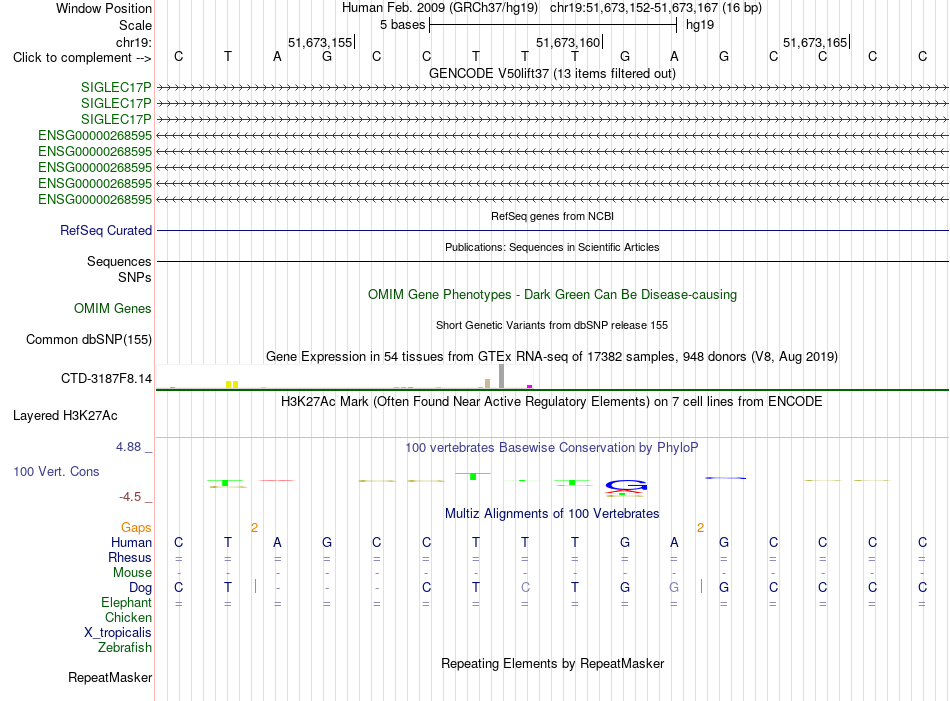Click the orange Gaps label
Image resolution: width=950 pixels, height=701 pixels.
point(136,528)
